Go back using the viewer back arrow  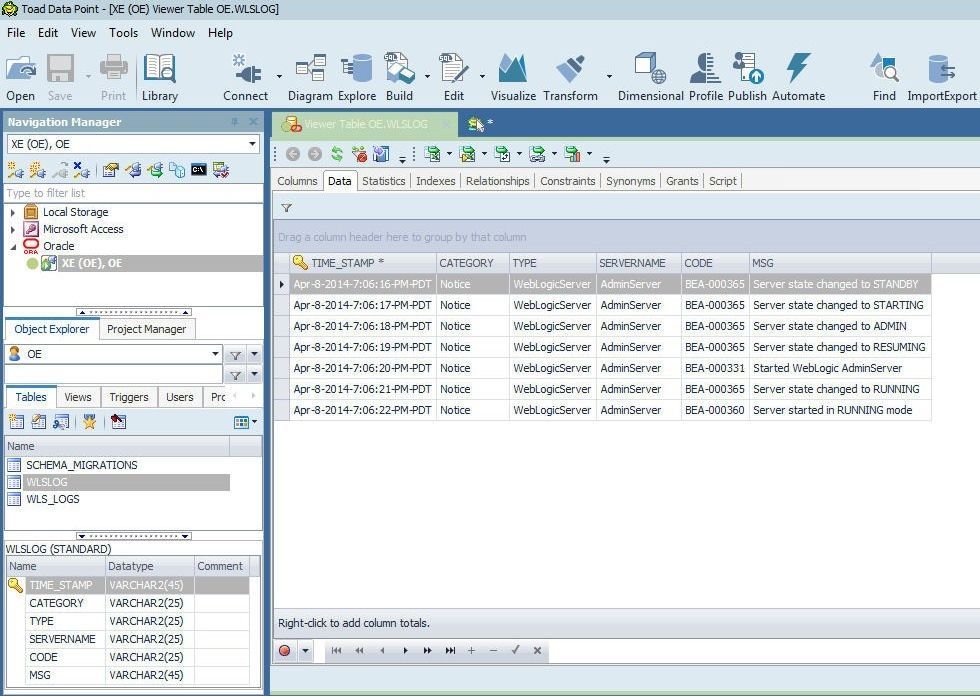coord(292,154)
